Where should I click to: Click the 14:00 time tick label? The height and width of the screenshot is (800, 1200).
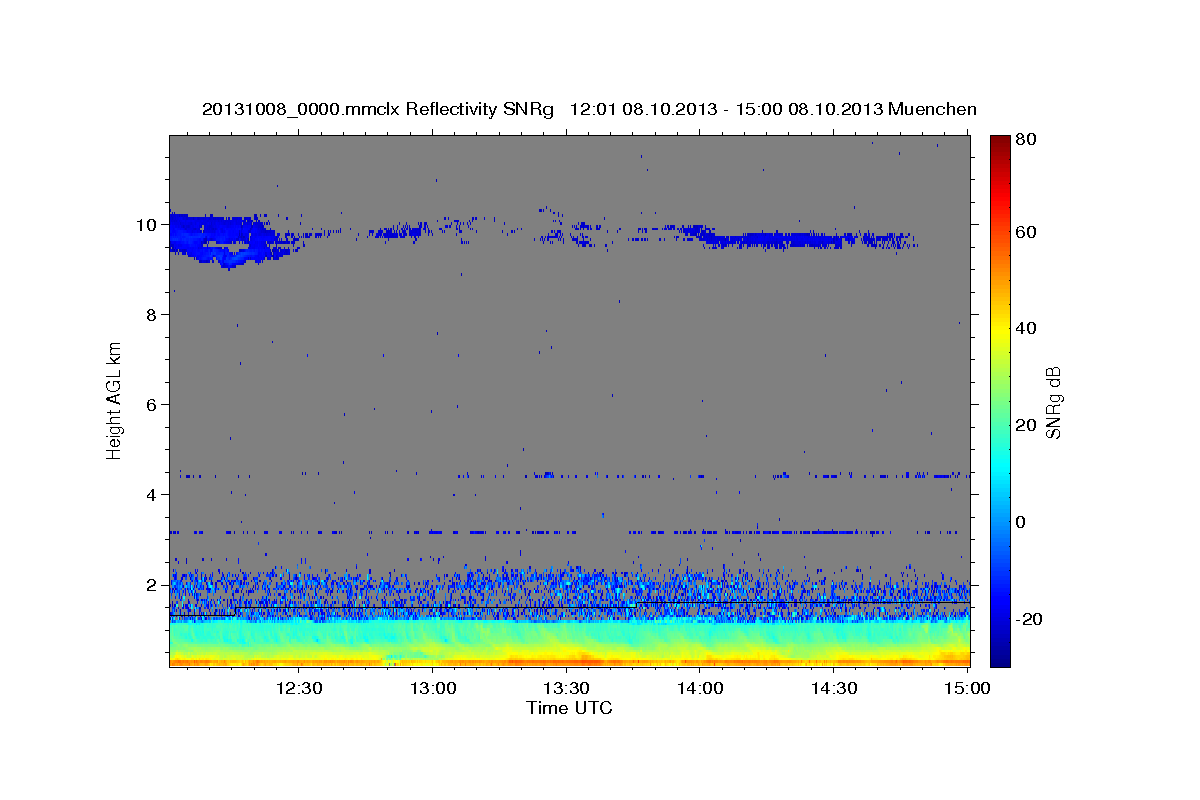tap(700, 688)
